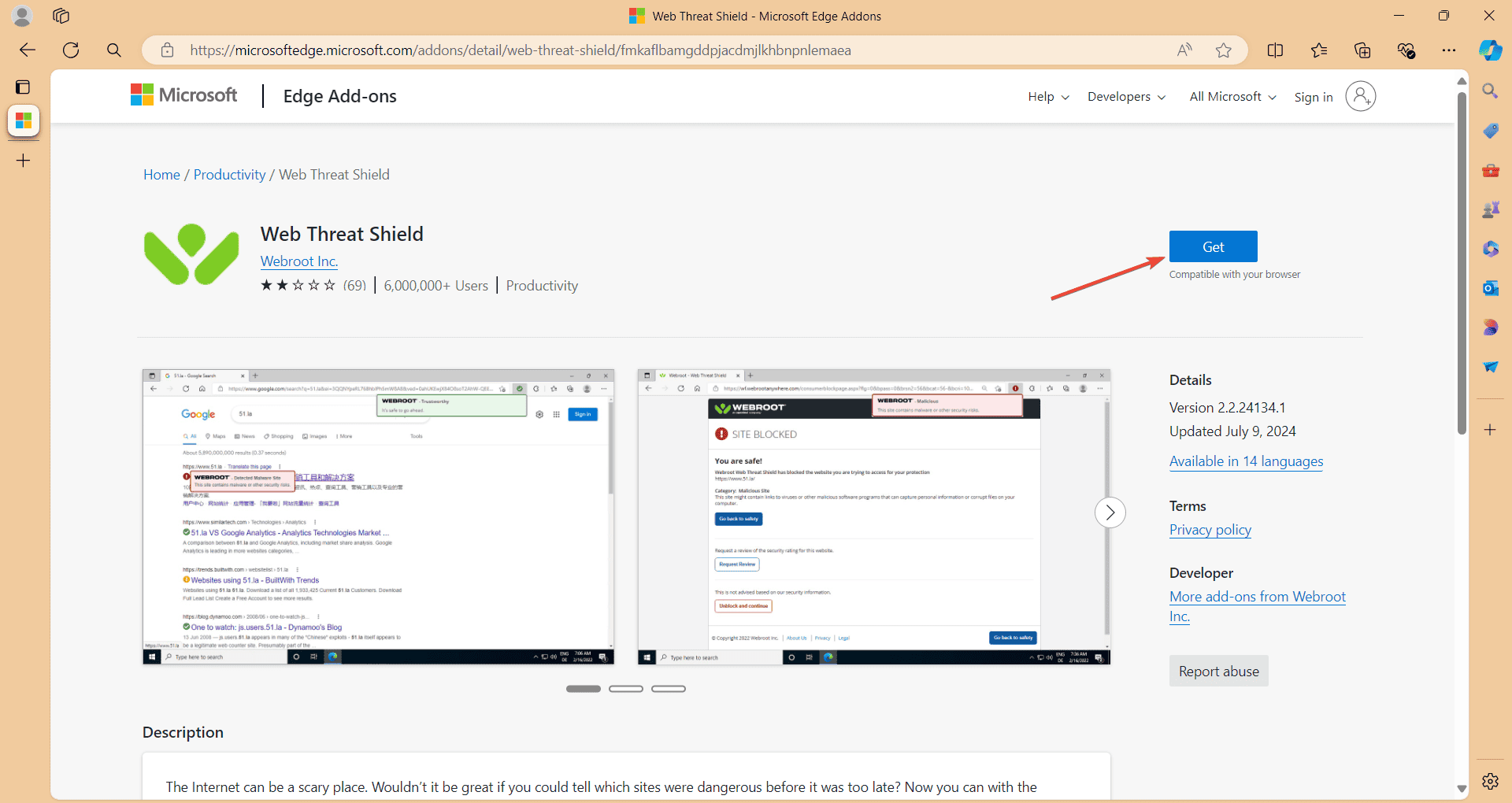Open the Outlook icon in the sidebar

point(1491,287)
